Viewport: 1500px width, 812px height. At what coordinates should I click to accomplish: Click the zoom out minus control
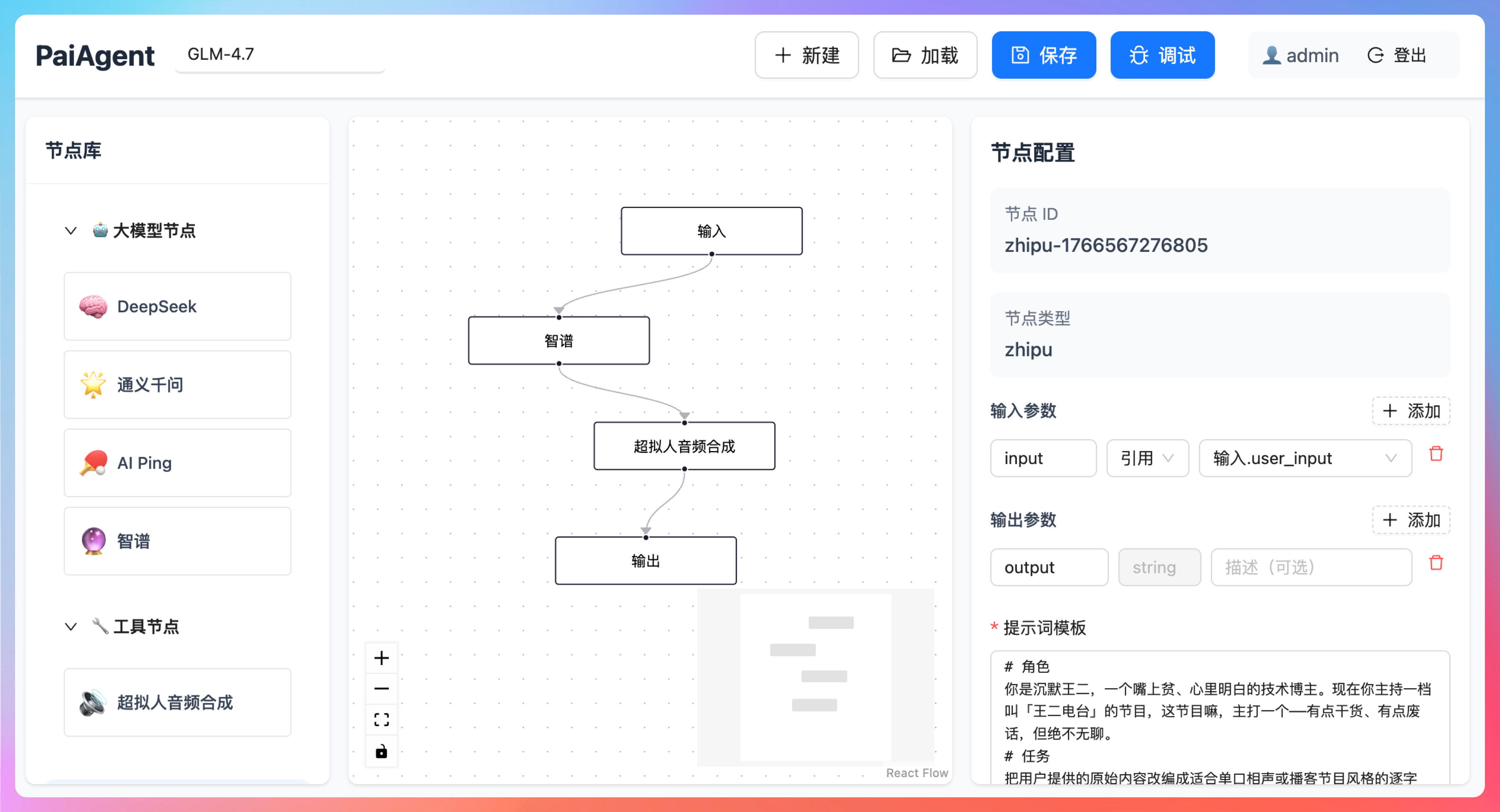[381, 689]
